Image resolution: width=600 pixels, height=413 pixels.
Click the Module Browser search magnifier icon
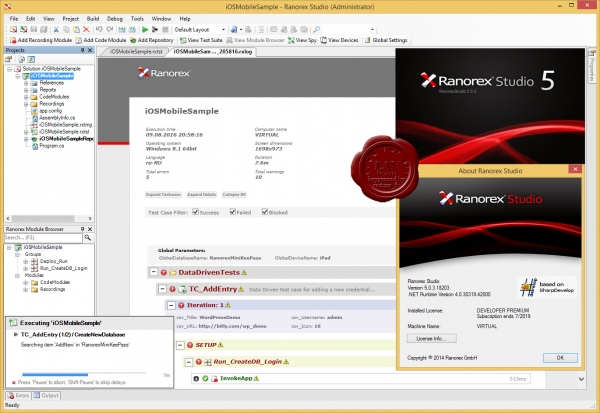[x=88, y=238]
